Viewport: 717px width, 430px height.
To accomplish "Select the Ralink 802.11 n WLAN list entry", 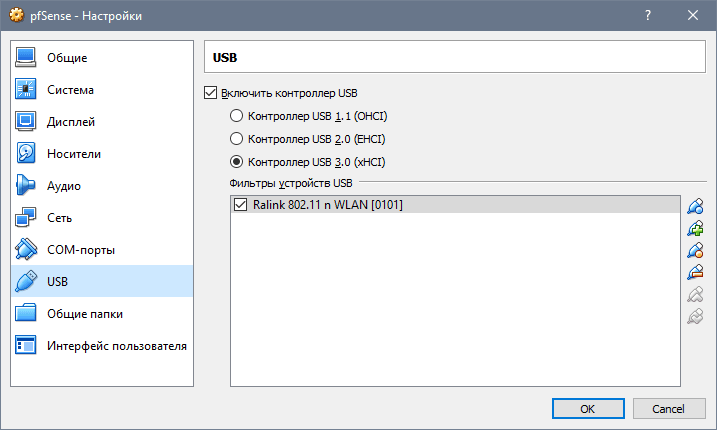I will [330, 205].
